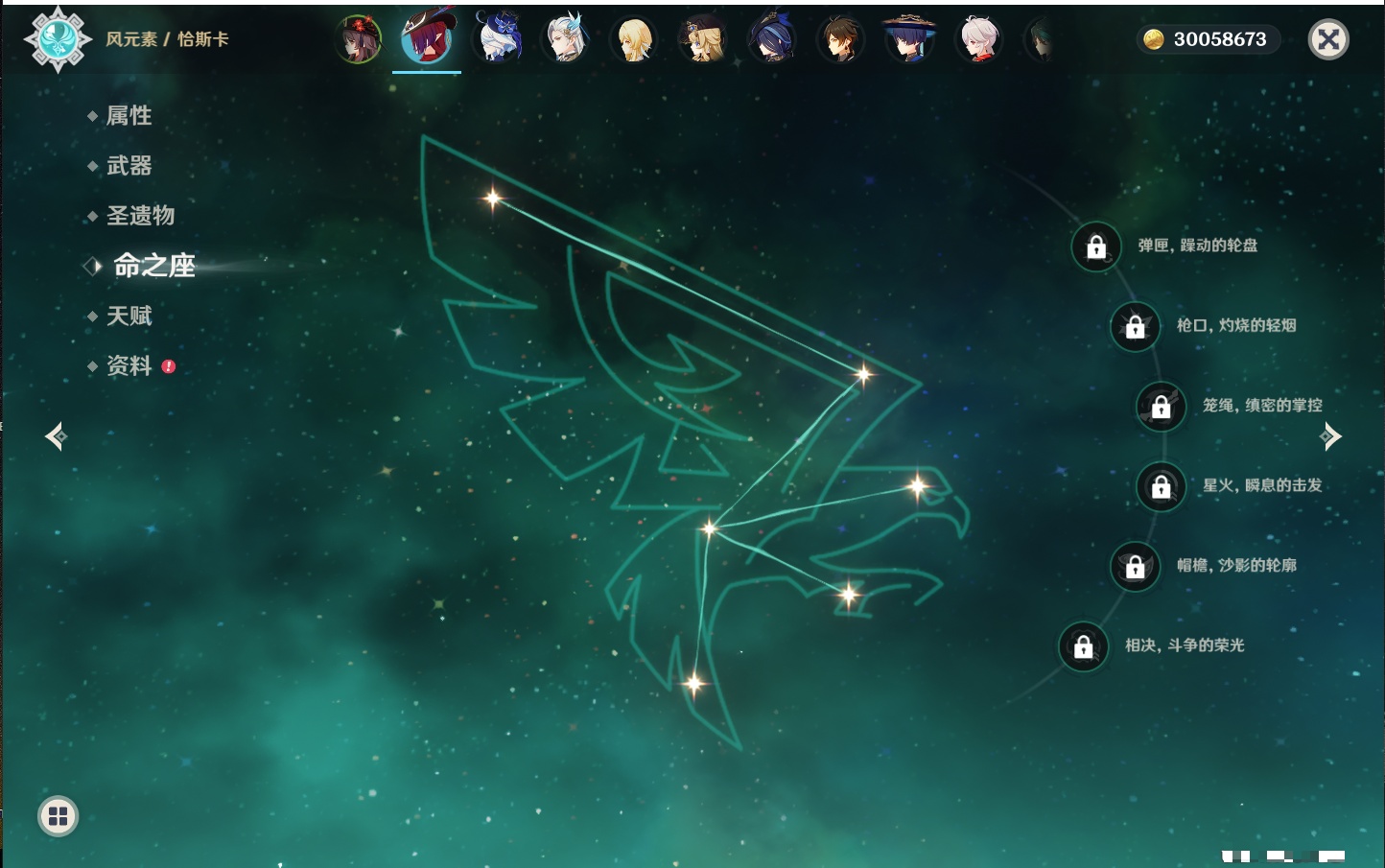The width and height of the screenshot is (1385, 868).
Task: Open the 天赋 talents page
Action: click(129, 316)
